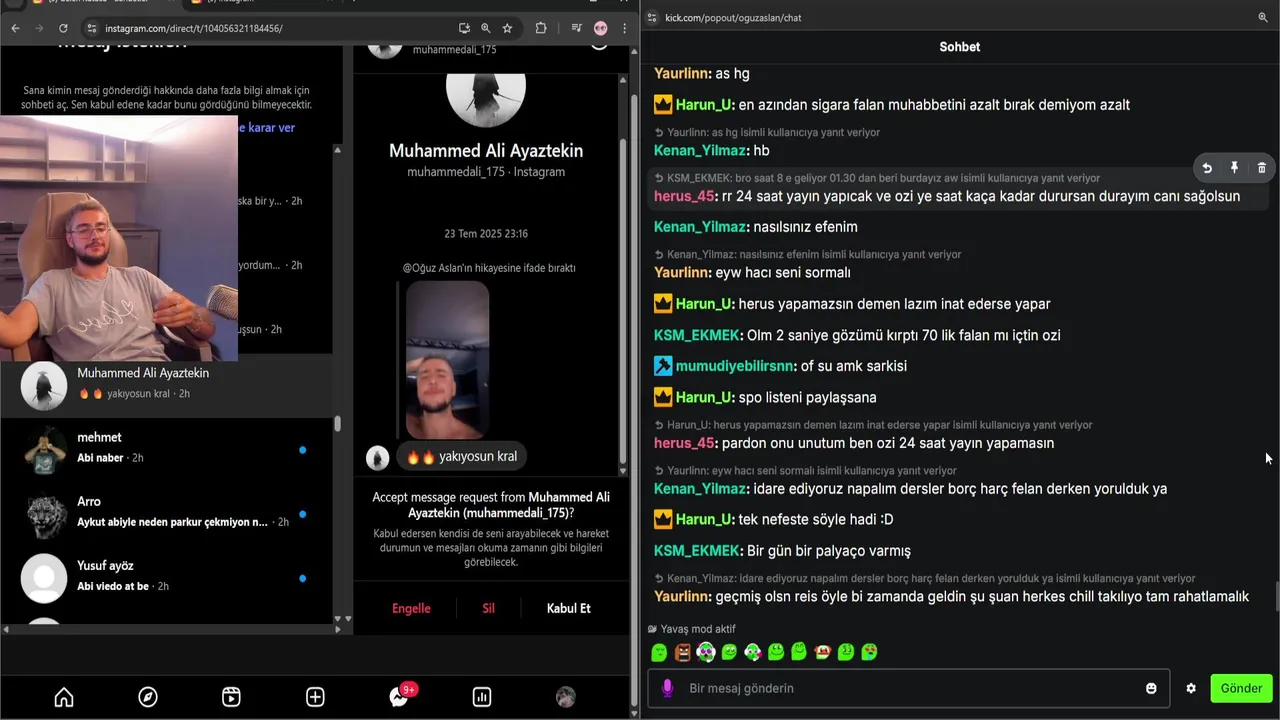Image resolution: width=1280 pixels, height=720 pixels.
Task: Open Instagram Explore compass icon
Action: click(x=148, y=697)
